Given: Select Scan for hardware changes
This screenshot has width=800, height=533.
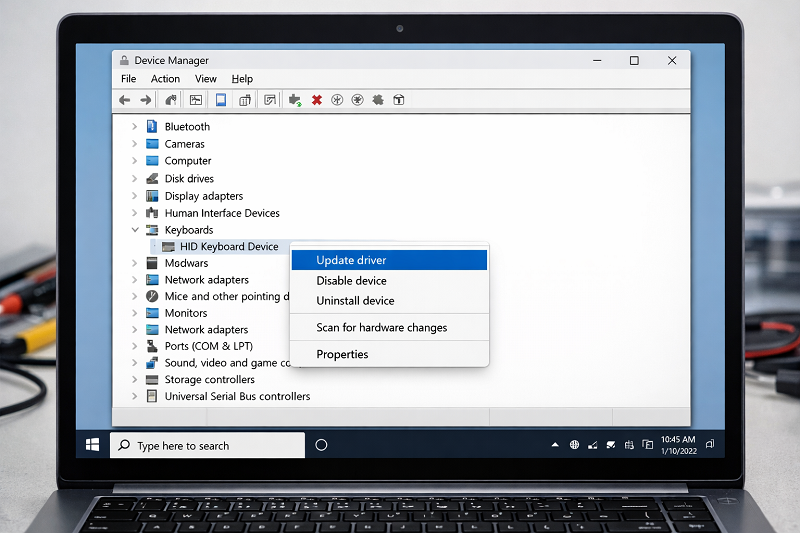Looking at the screenshot, I should pyautogui.click(x=389, y=327).
